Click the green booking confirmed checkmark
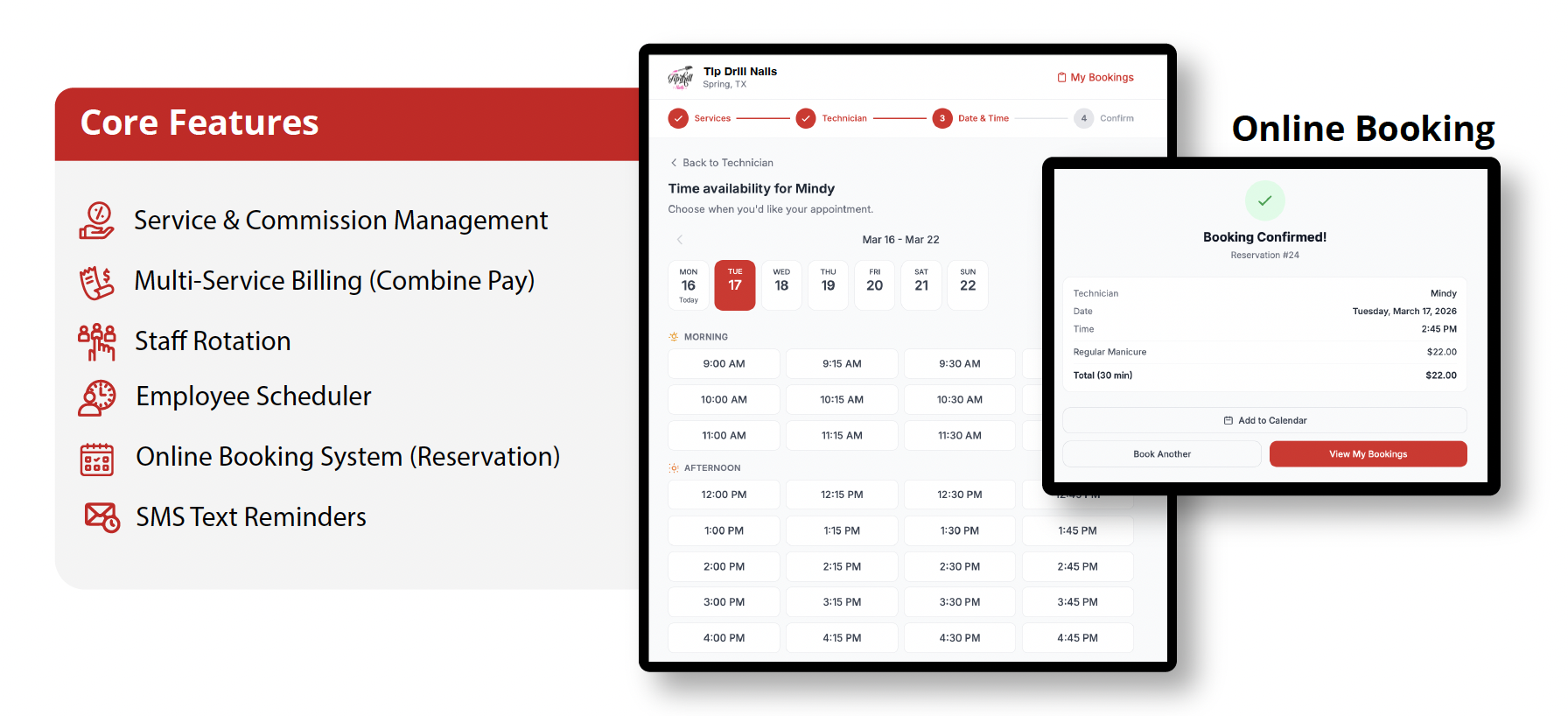Screen dimensions: 1568x716 tap(1264, 200)
